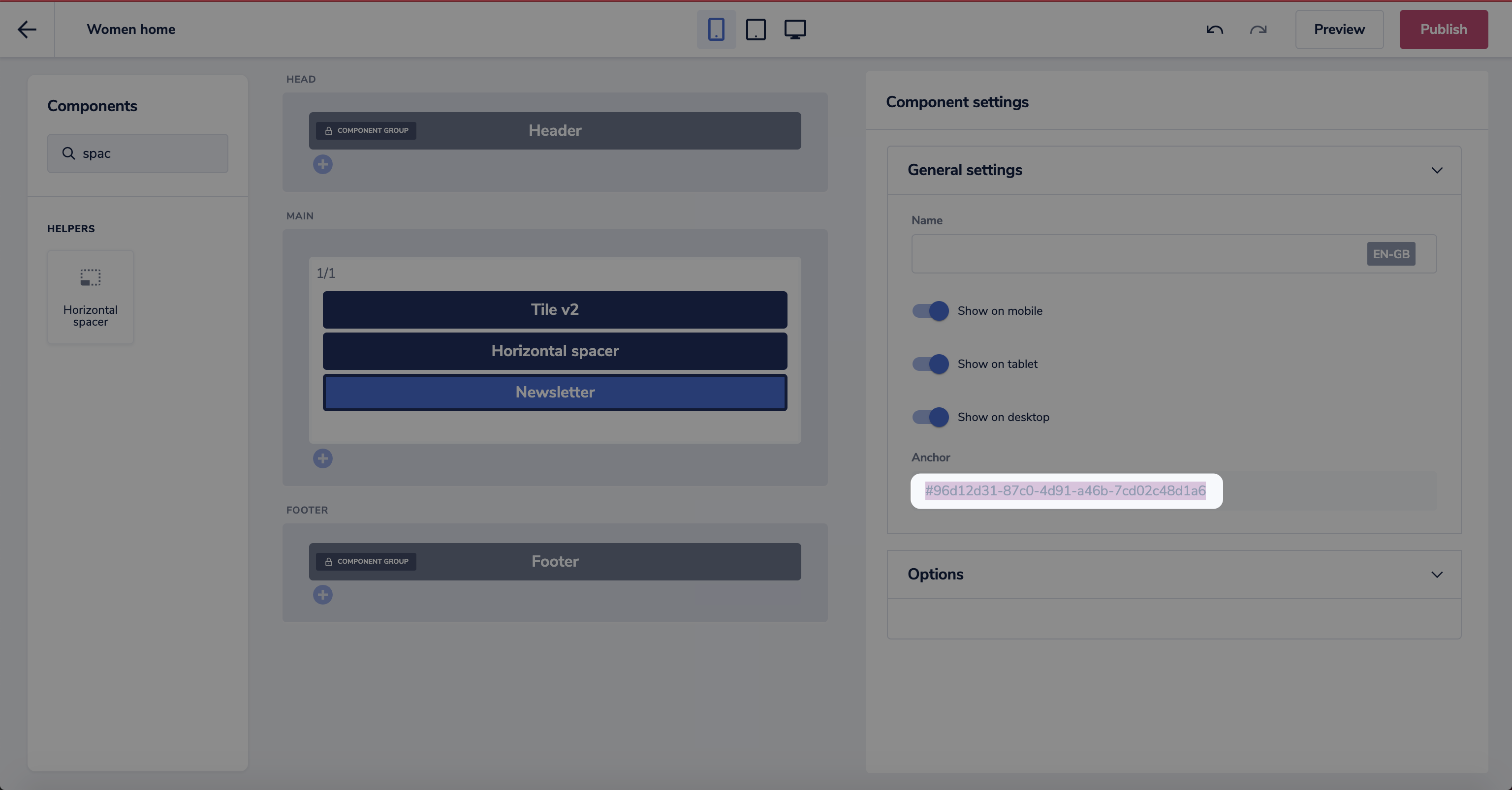The image size is (1512, 790).
Task: Click the Preview button
Action: pos(1339,30)
